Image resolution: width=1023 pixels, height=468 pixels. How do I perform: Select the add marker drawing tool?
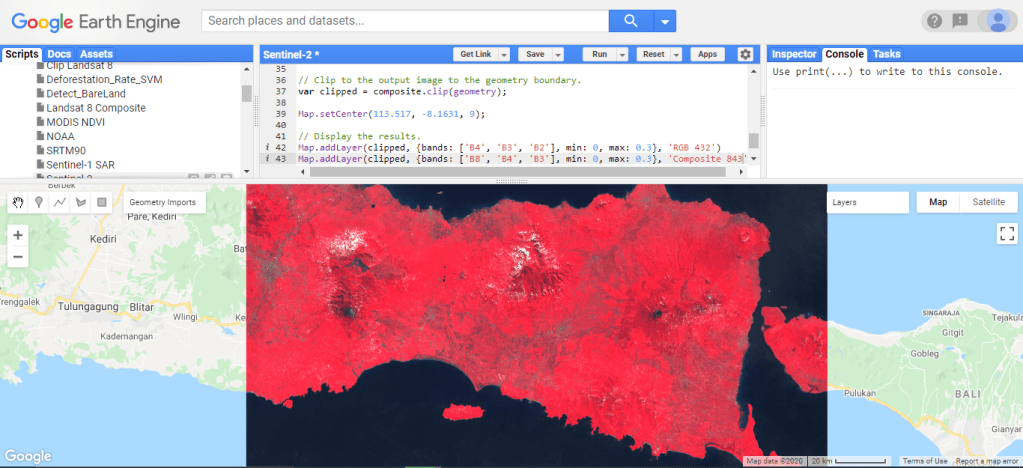point(39,202)
